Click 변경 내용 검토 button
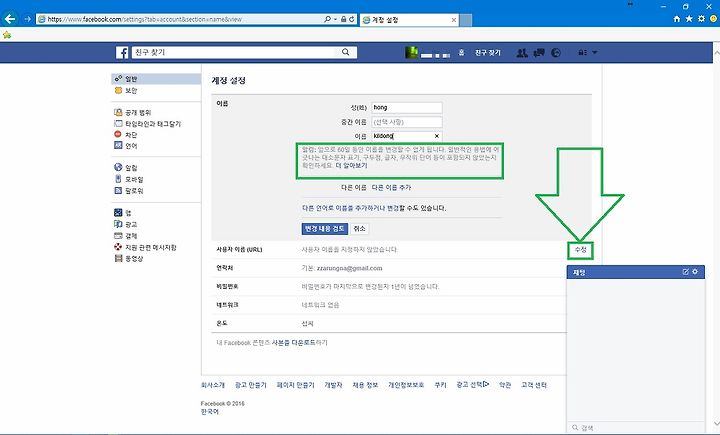This screenshot has width=720, height=435. click(x=325, y=229)
